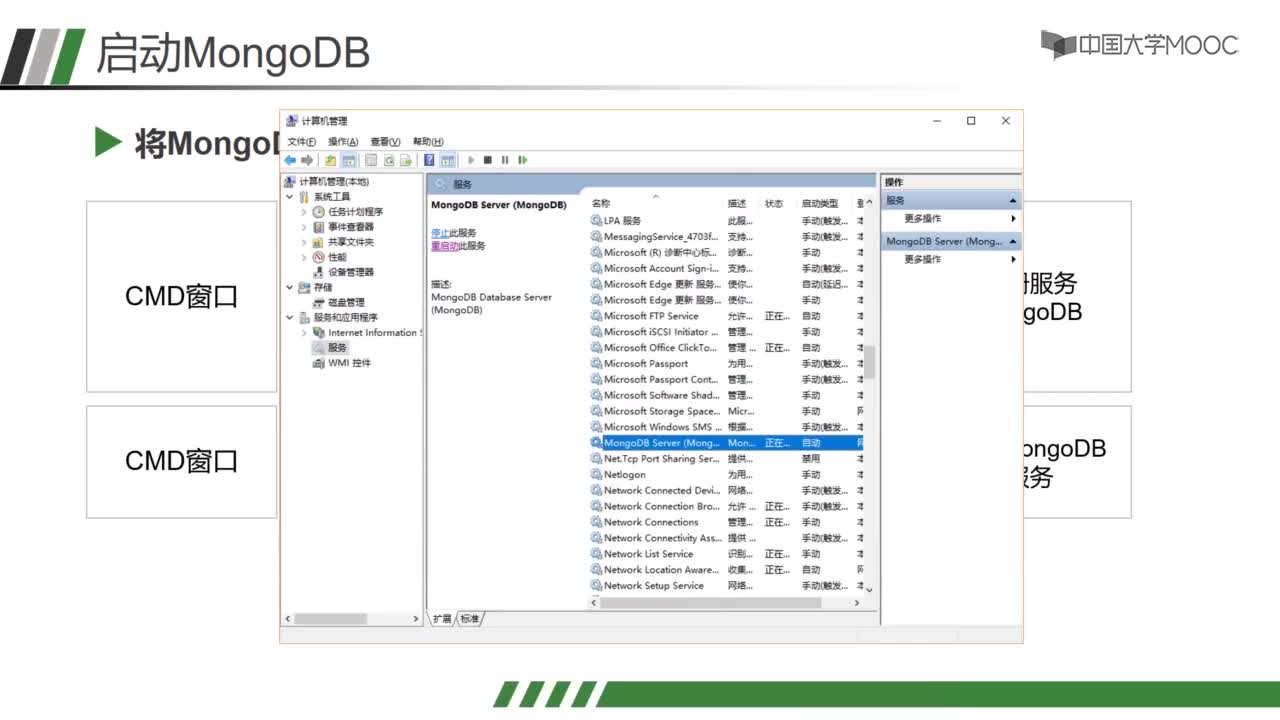Click the Pause Service icon
Screen dimensions: 1280x720
[505, 160]
